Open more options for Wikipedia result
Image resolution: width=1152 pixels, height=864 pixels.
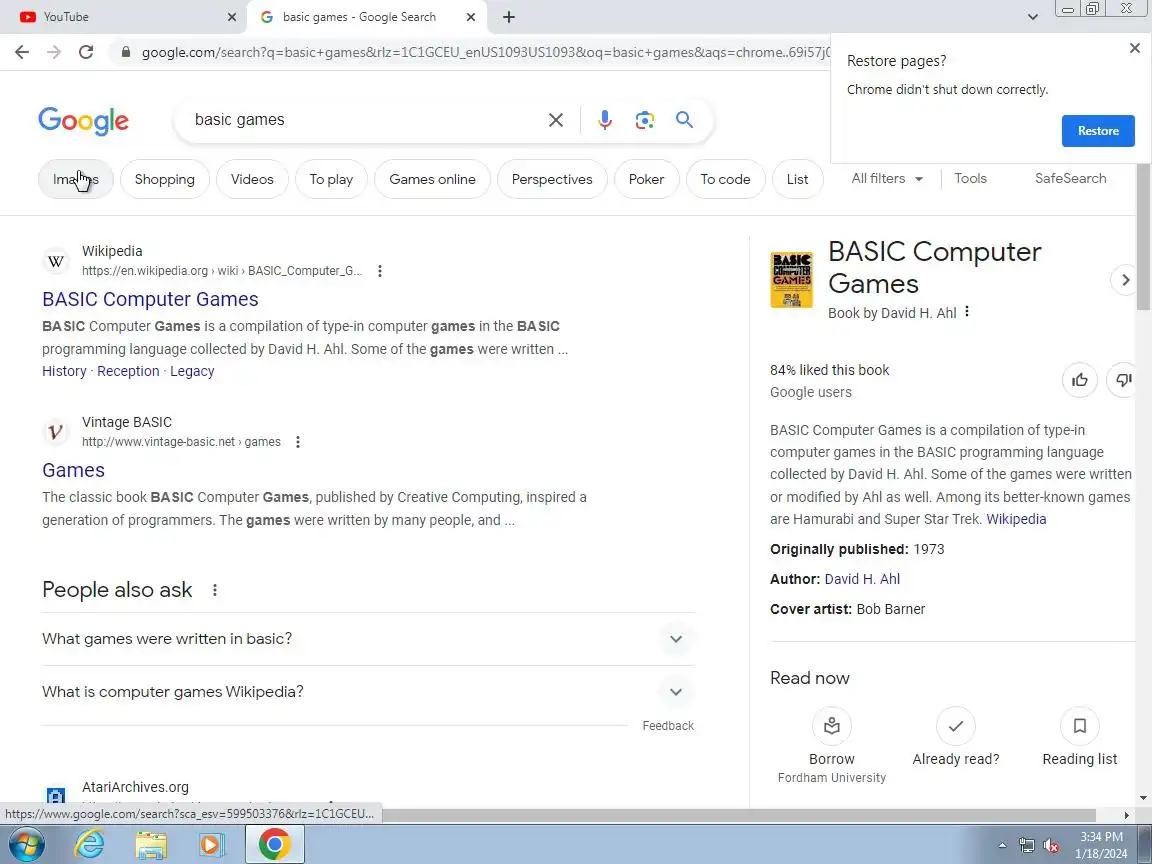coord(380,271)
